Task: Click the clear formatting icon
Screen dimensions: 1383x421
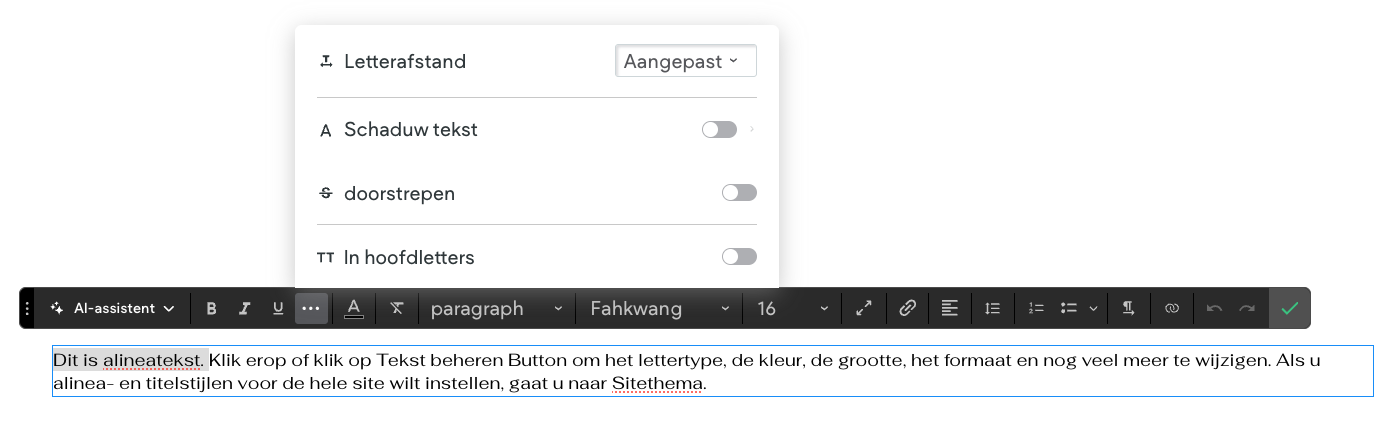Action: (396, 309)
